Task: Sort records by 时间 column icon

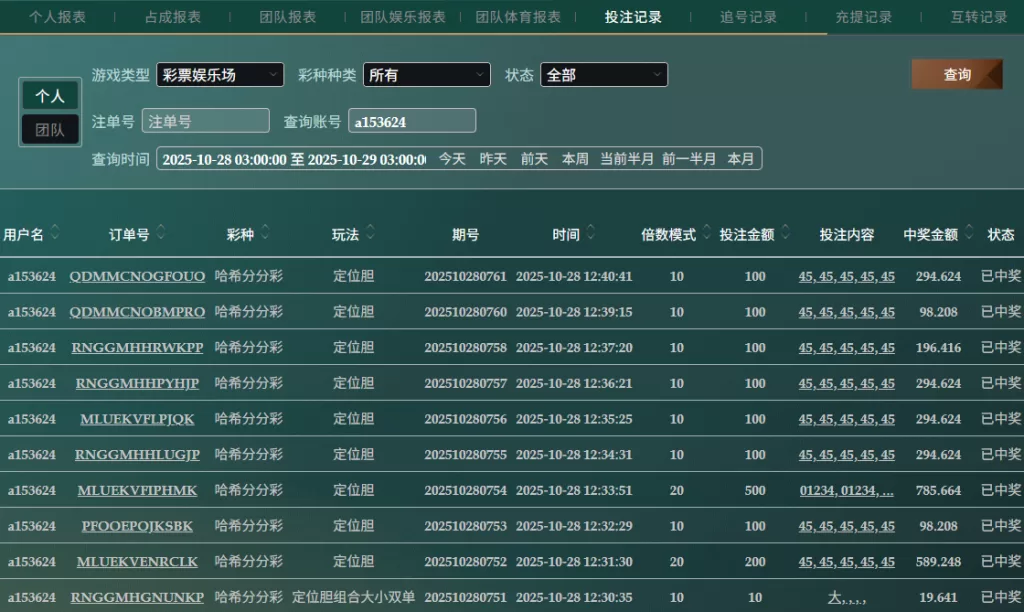Action: [x=590, y=233]
